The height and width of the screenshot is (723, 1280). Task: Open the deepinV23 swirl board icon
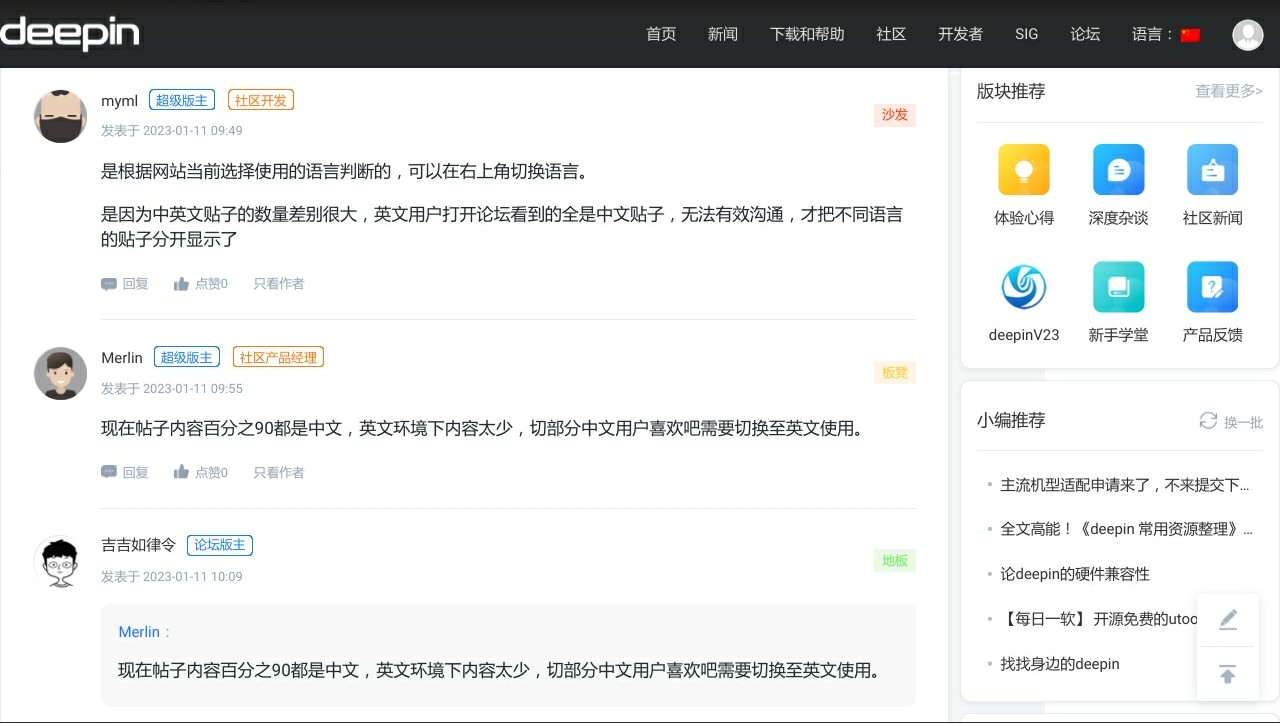click(1024, 288)
